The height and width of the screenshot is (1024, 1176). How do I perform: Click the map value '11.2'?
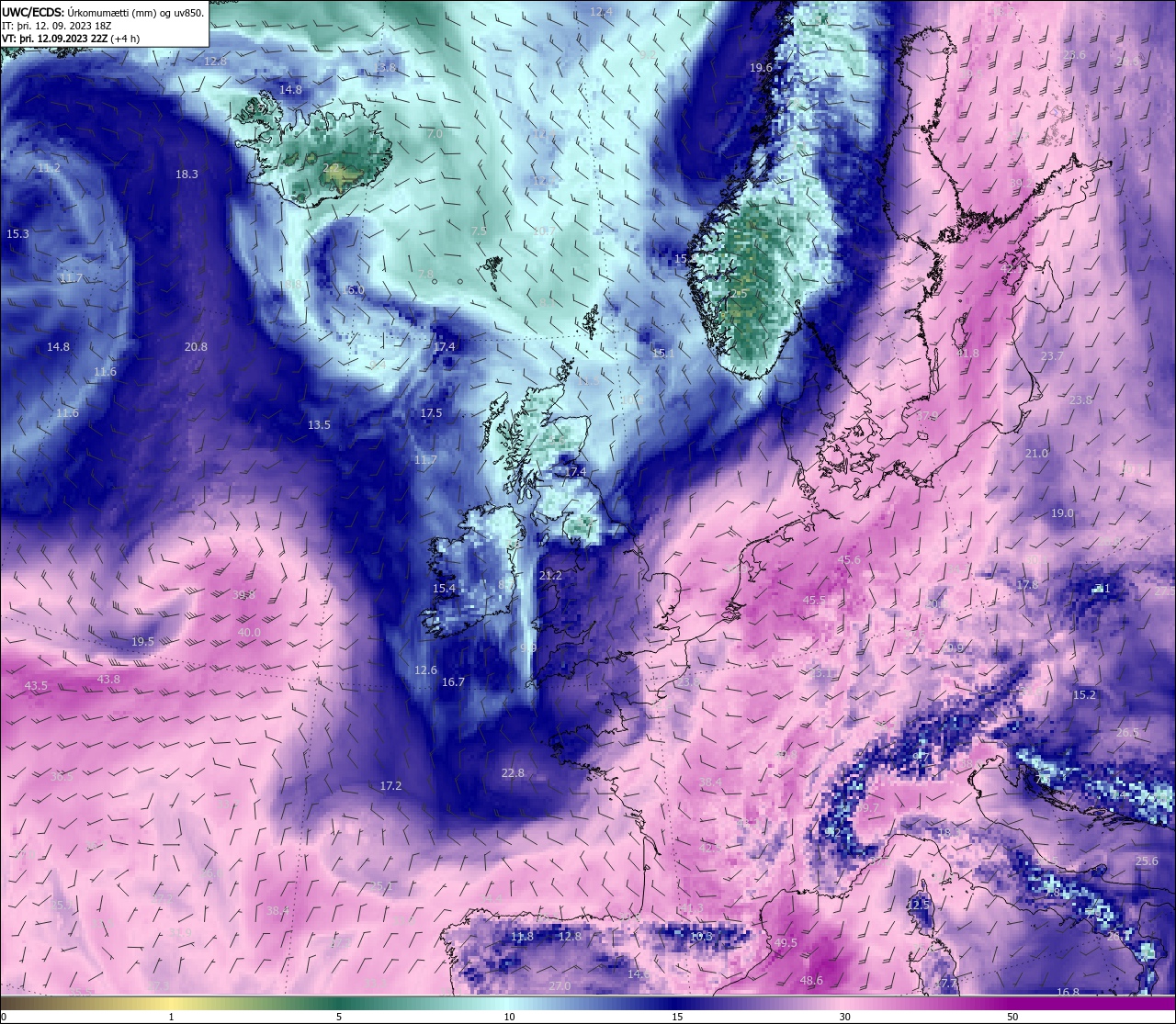49,168
